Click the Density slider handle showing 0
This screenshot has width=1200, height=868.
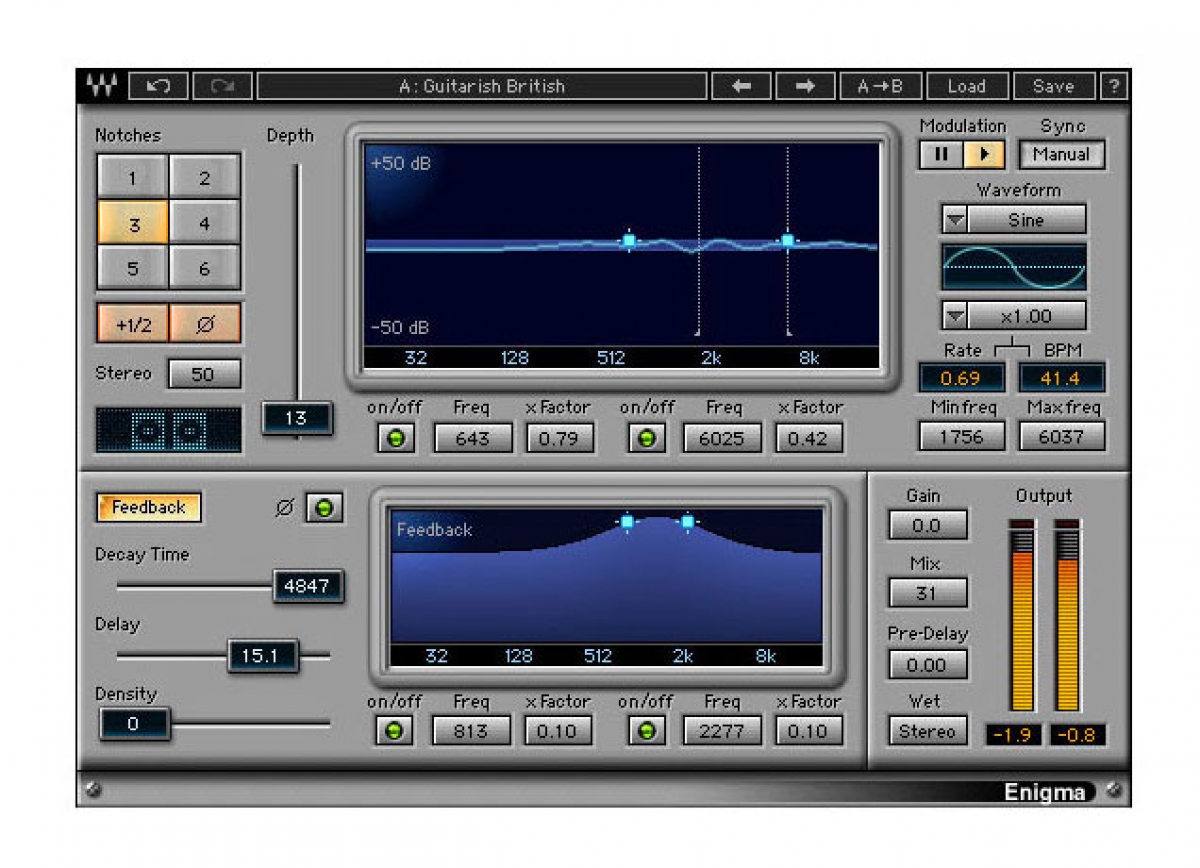pyautogui.click(x=134, y=724)
